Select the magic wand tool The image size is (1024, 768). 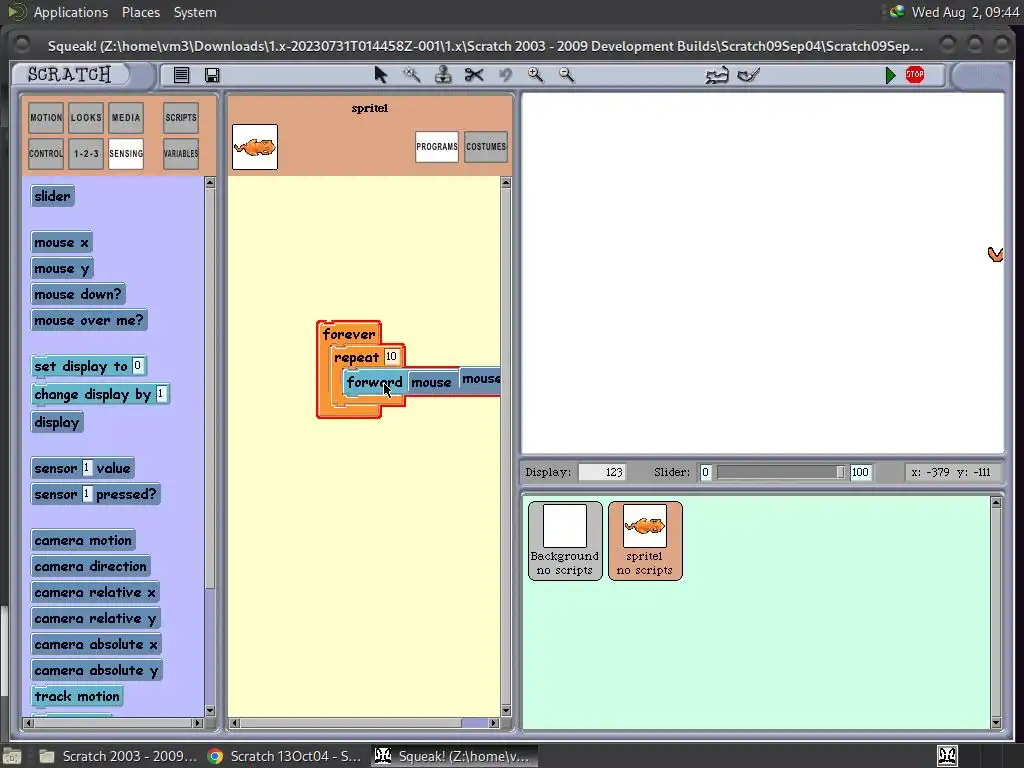pos(411,74)
